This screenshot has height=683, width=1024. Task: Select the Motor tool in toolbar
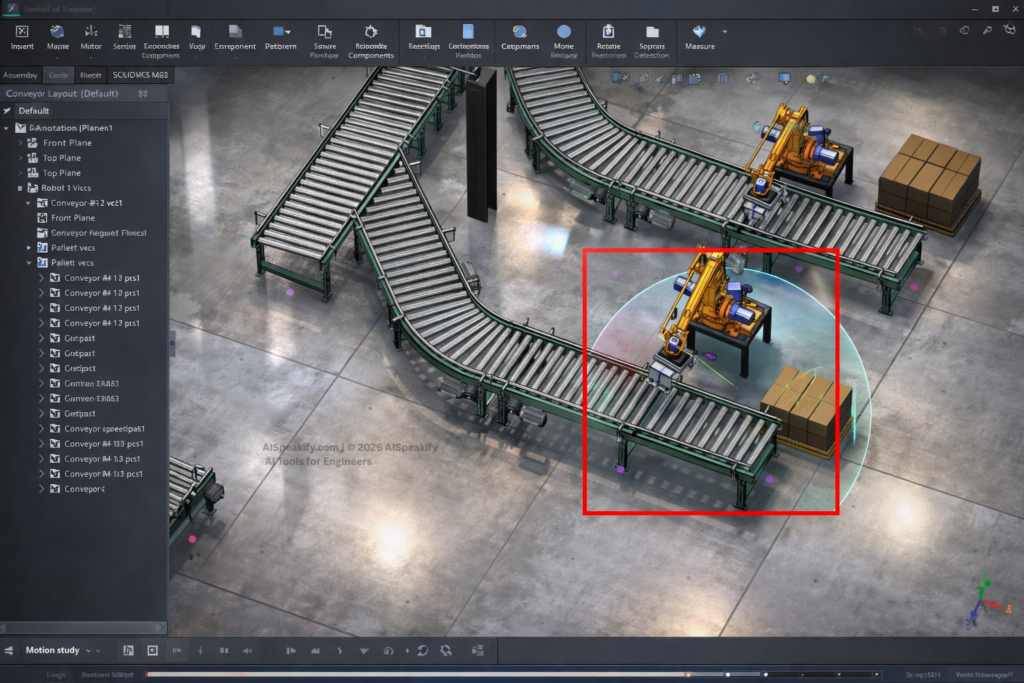click(91, 32)
